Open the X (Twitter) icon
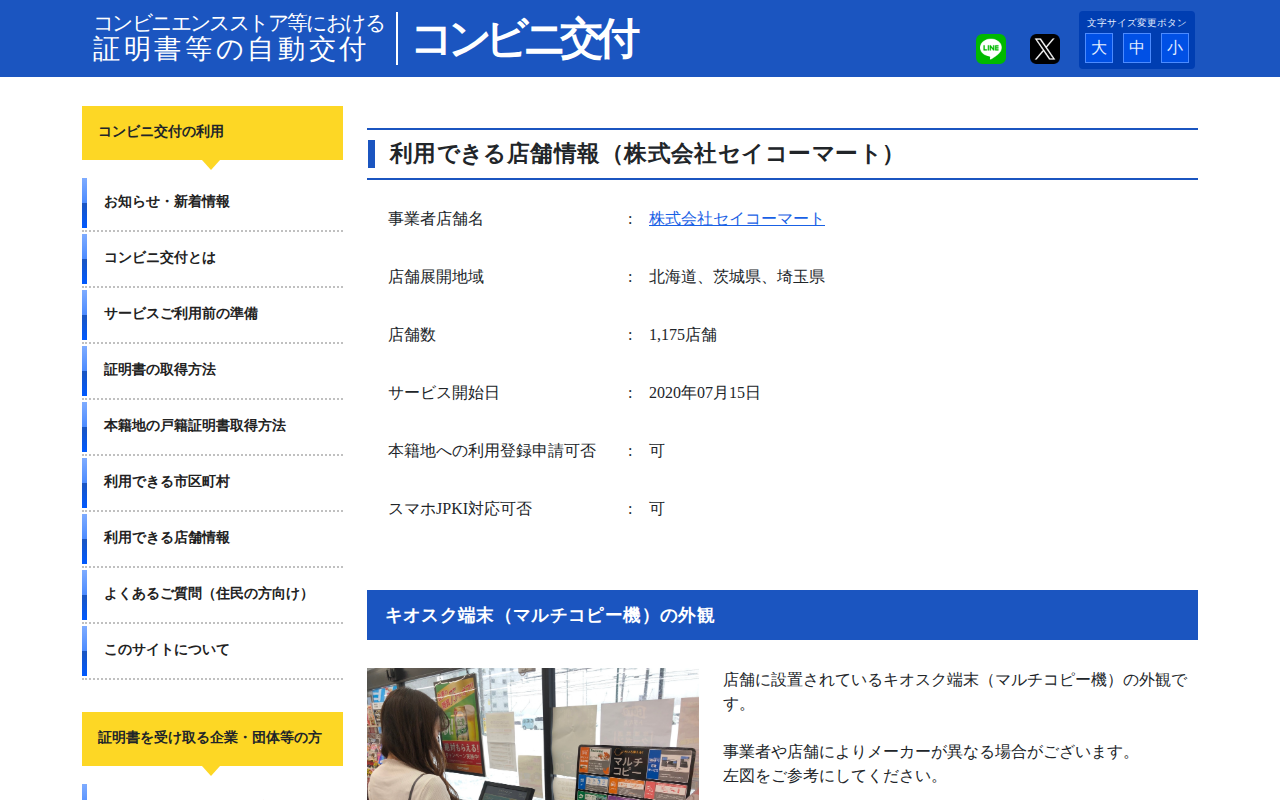The image size is (1280, 800). click(1044, 49)
